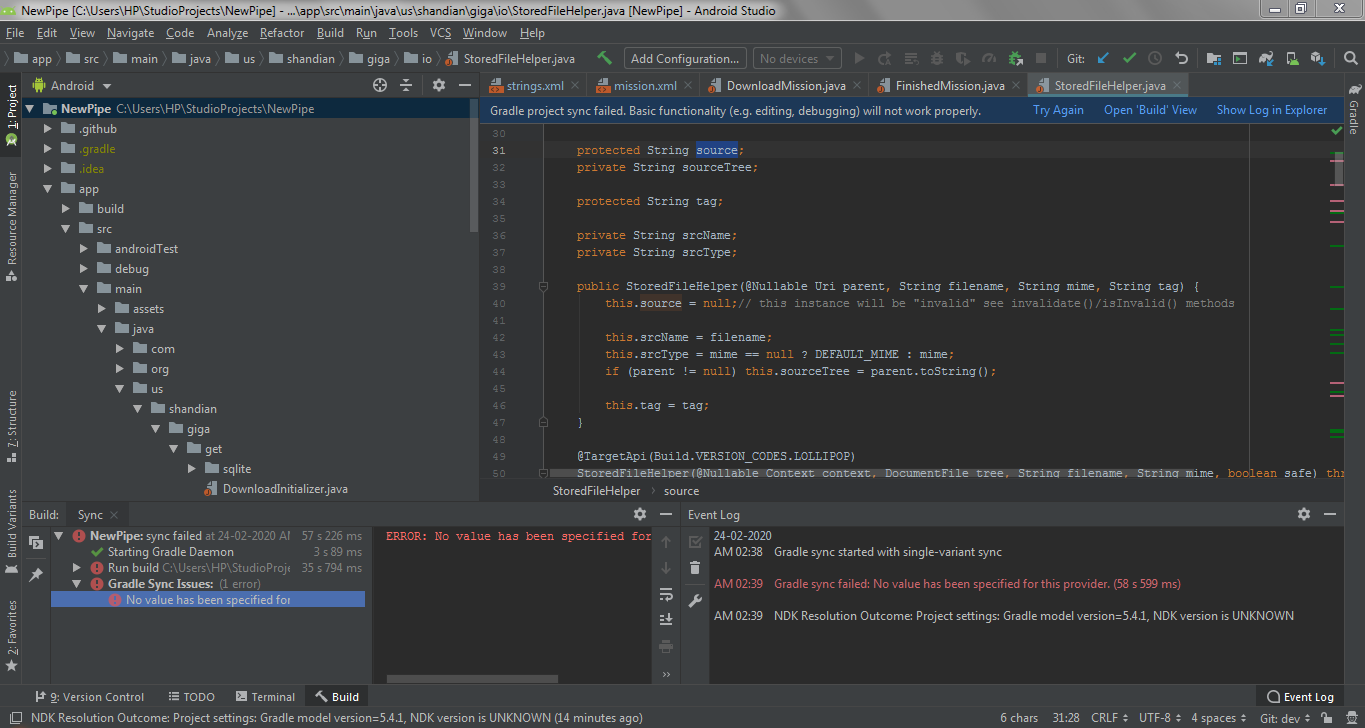This screenshot has width=1365, height=728.
Task: Open the Refactor menu
Action: click(281, 32)
